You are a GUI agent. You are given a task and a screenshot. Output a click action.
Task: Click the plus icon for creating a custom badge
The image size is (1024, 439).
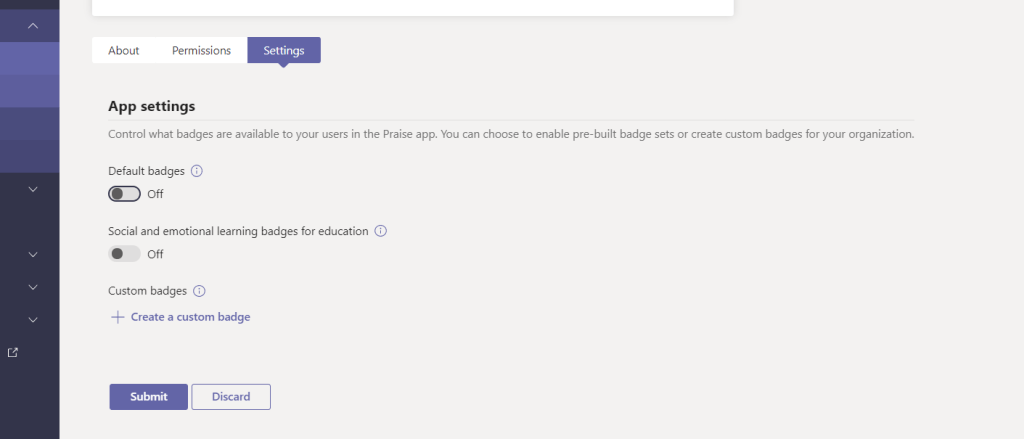pyautogui.click(x=117, y=317)
